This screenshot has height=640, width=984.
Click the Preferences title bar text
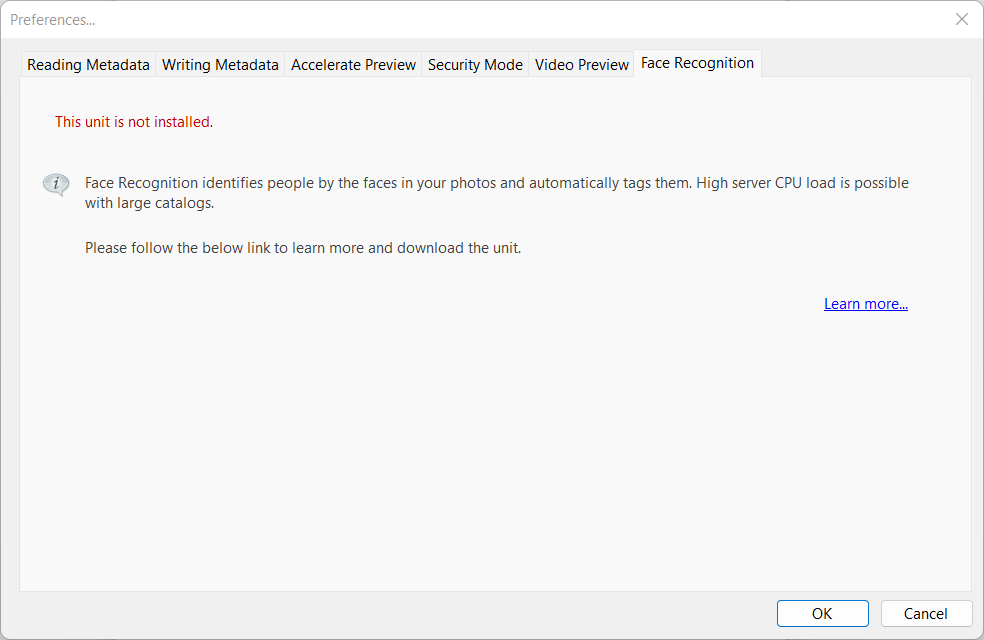[53, 20]
